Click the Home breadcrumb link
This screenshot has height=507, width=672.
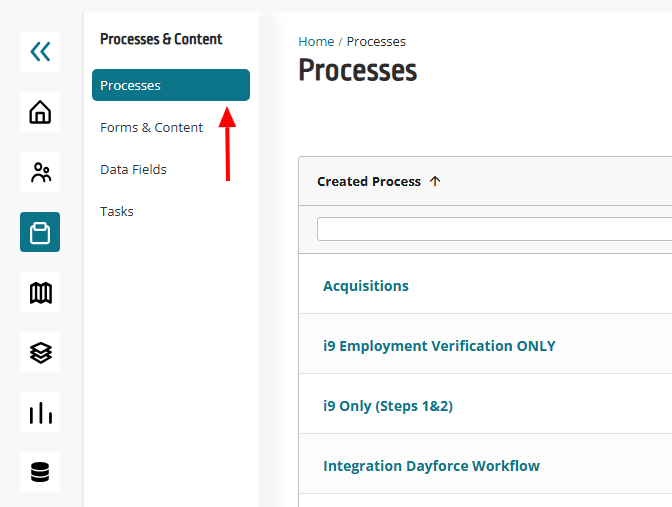(x=316, y=41)
